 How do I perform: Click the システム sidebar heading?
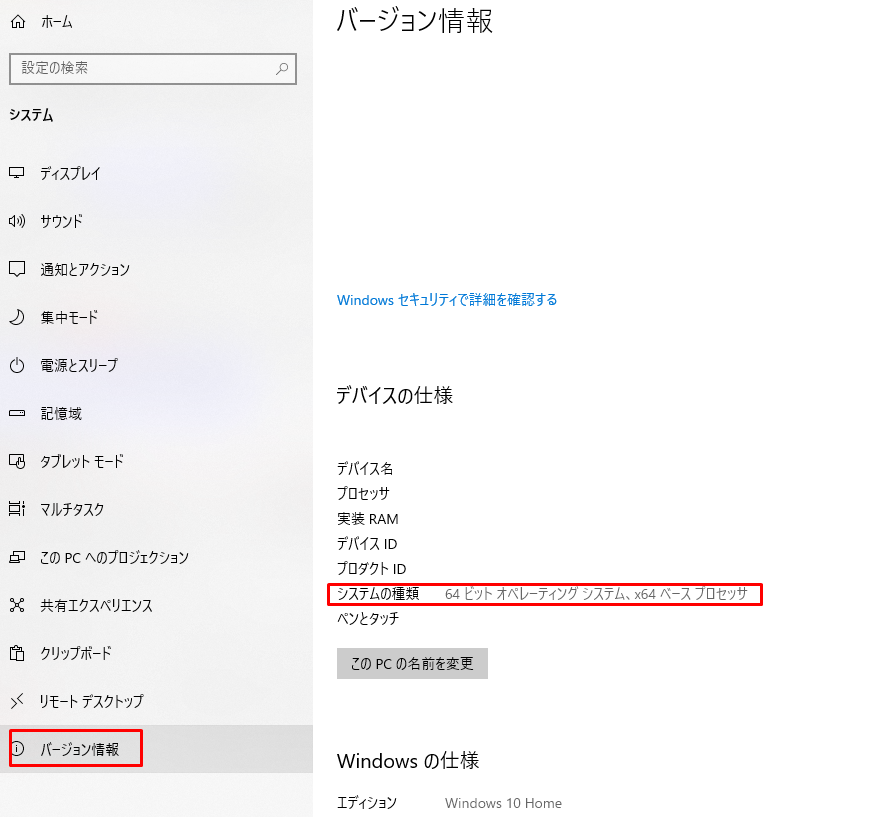31,115
